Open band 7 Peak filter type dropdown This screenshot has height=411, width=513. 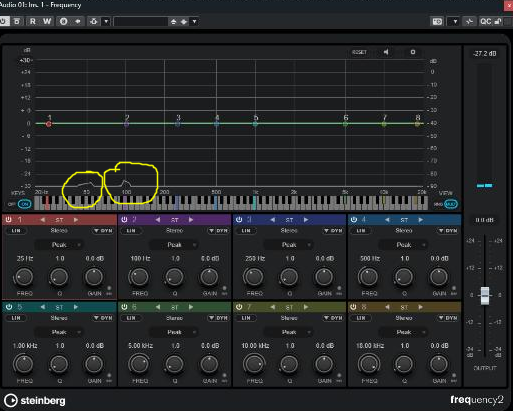(x=289, y=332)
